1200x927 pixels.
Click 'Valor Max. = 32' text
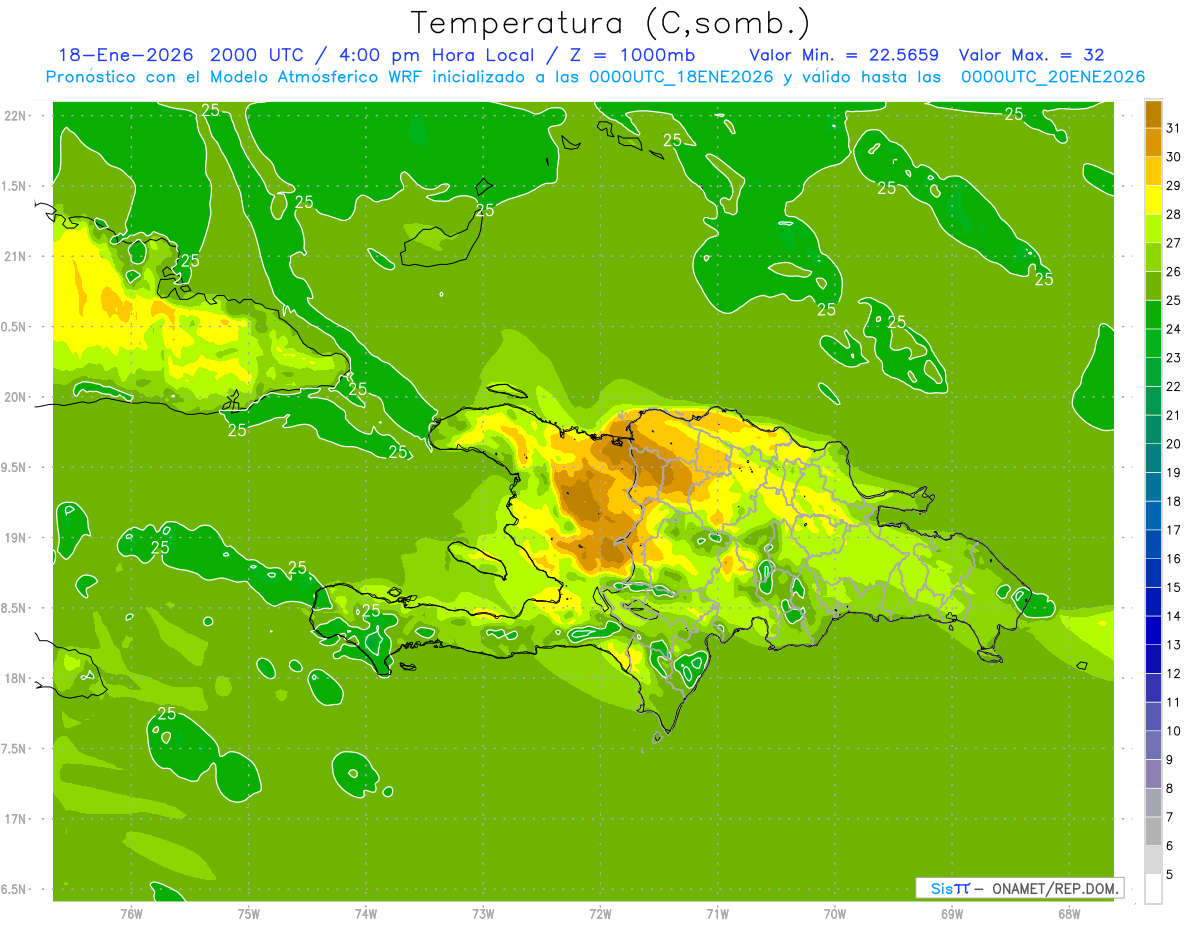1031,55
